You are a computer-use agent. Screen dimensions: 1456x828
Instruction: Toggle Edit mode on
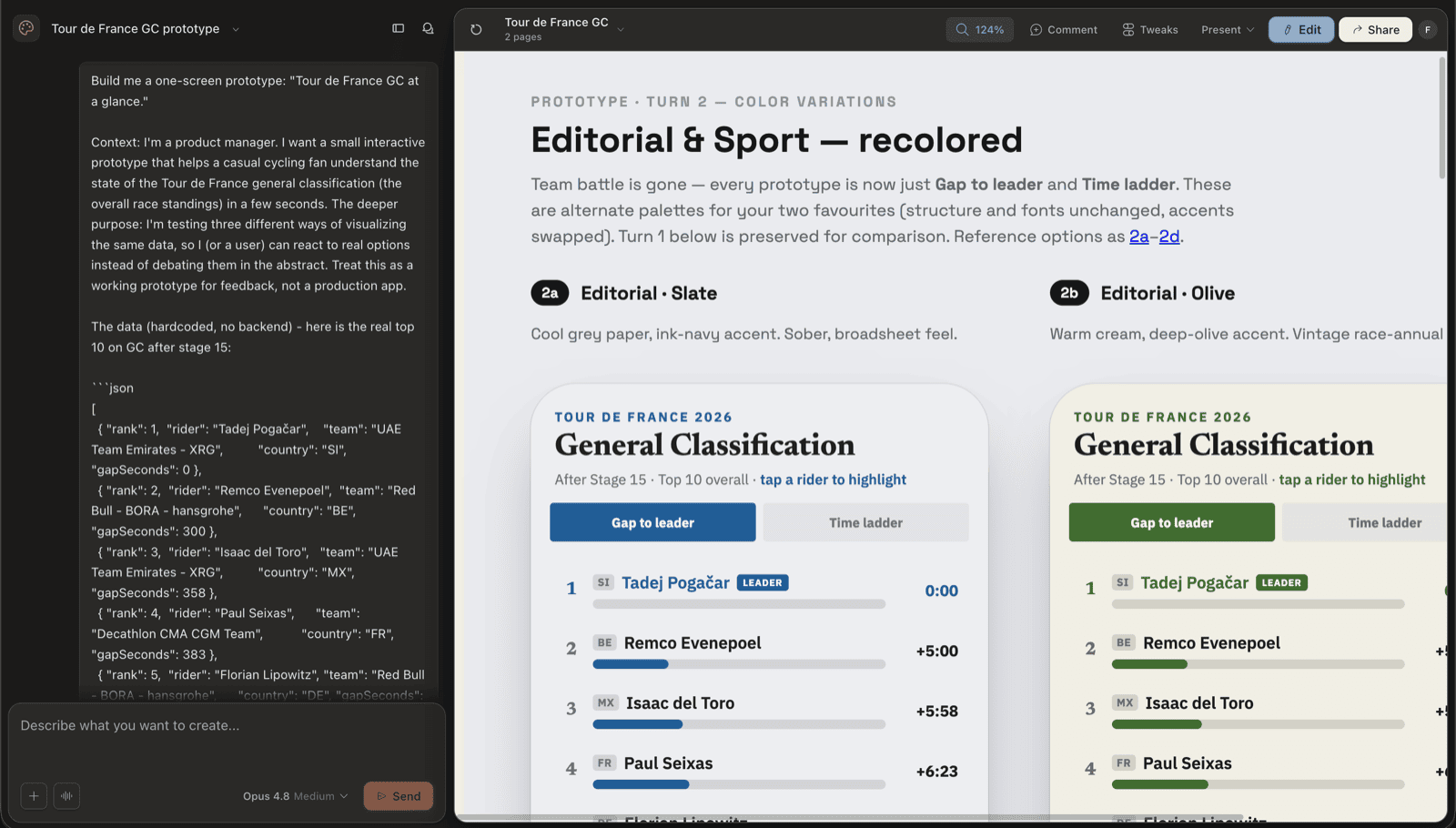click(1301, 29)
